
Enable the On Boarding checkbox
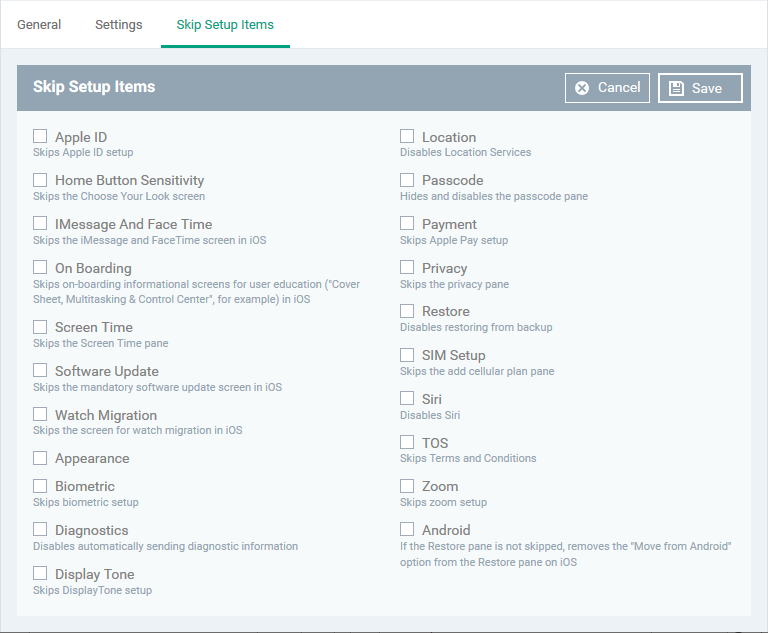coord(40,268)
